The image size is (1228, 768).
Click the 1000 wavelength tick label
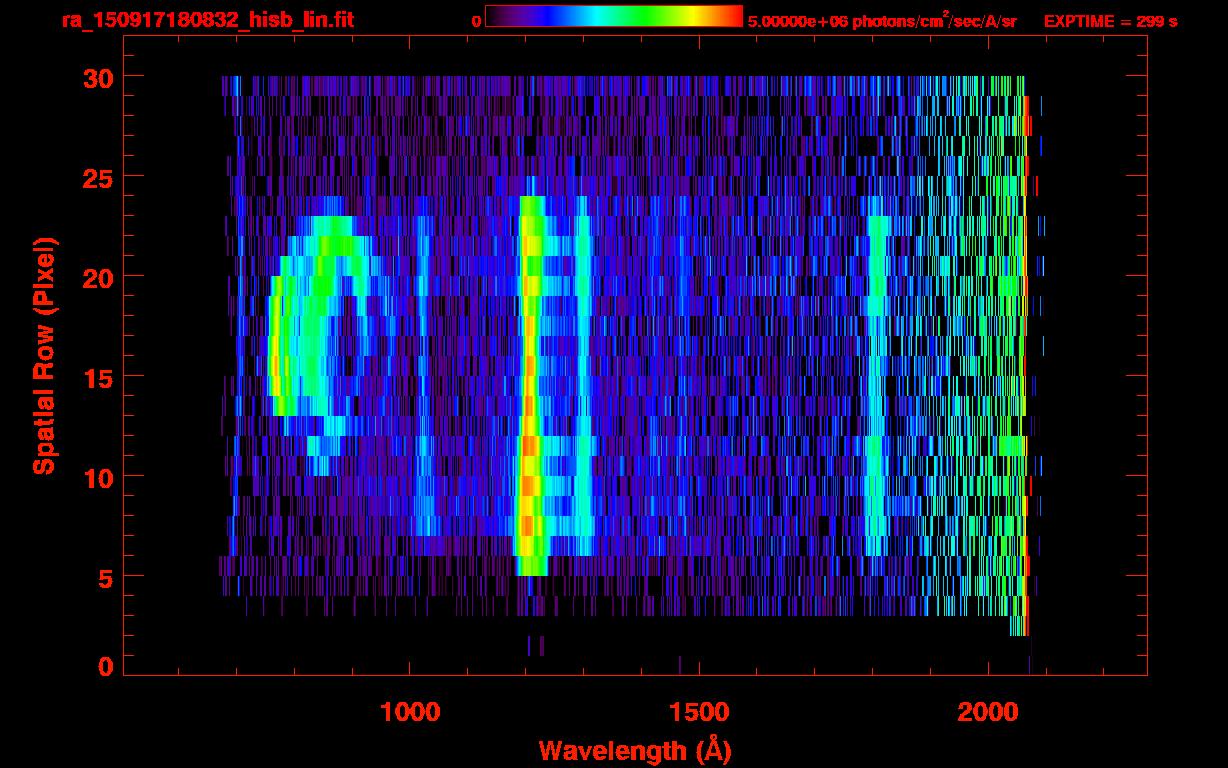click(410, 712)
